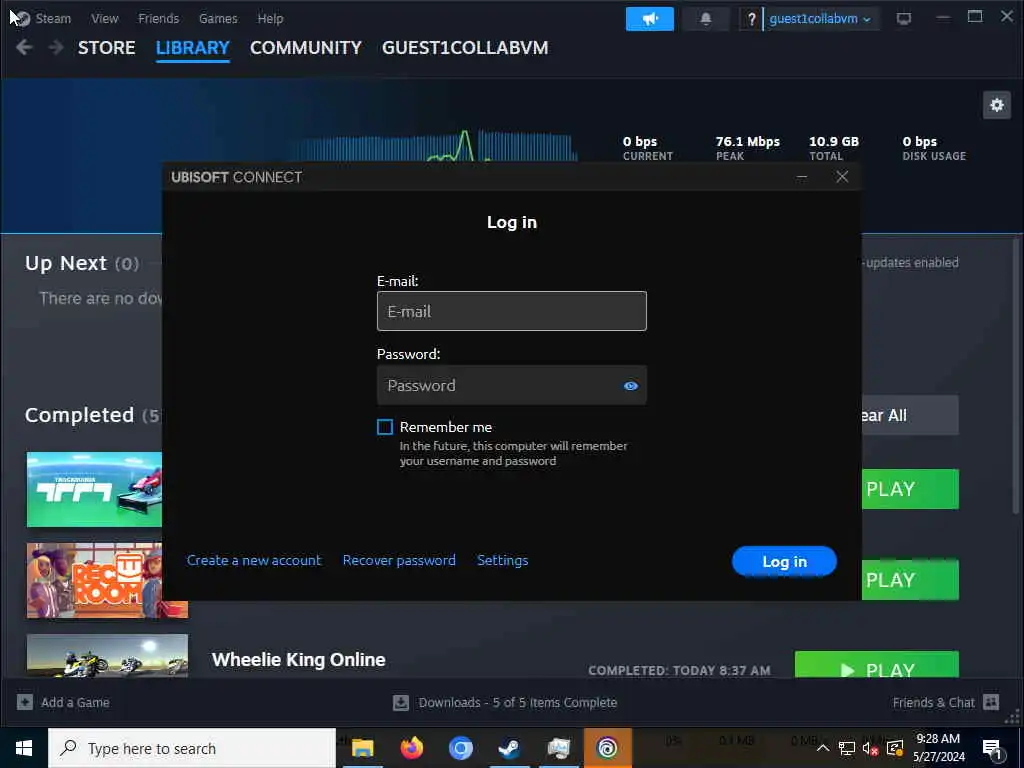Click the taskbar icon right of Steam
Viewport: 1024px width, 768px height.
(558, 748)
